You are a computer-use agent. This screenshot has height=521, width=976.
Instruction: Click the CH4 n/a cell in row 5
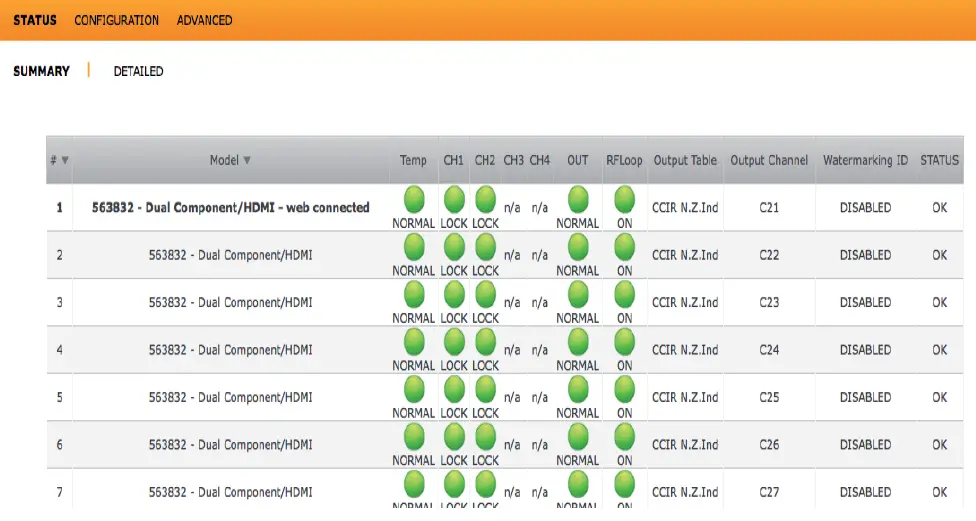(x=540, y=397)
